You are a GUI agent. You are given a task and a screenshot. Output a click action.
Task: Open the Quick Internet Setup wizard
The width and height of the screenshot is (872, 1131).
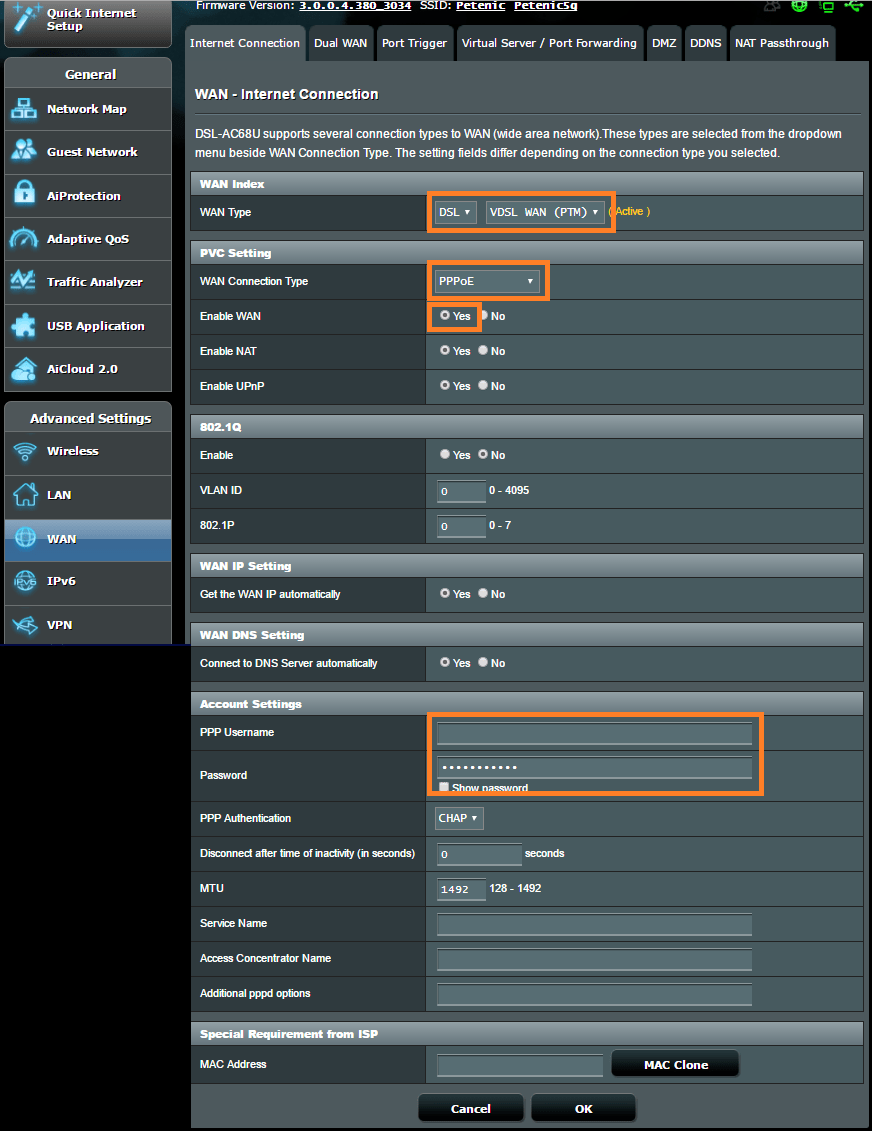tap(87, 20)
